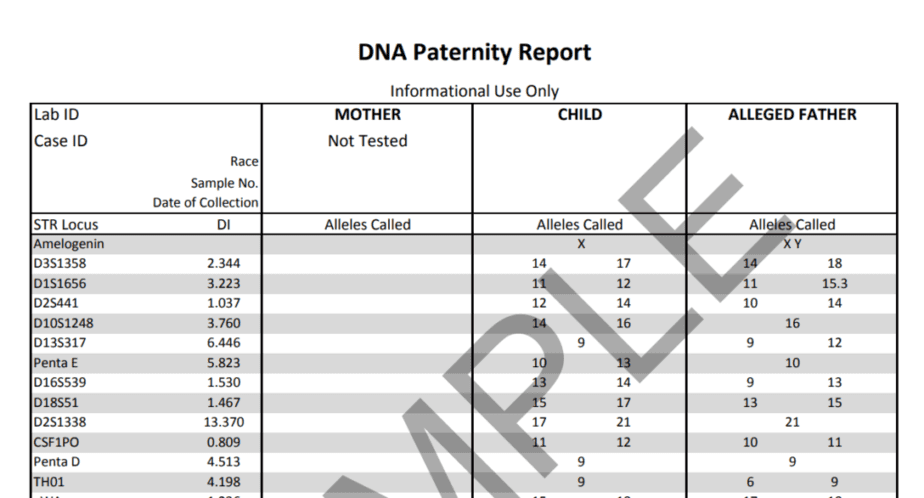Image resolution: width=924 pixels, height=498 pixels.
Task: Select the Lab ID label
Action: click(x=57, y=114)
